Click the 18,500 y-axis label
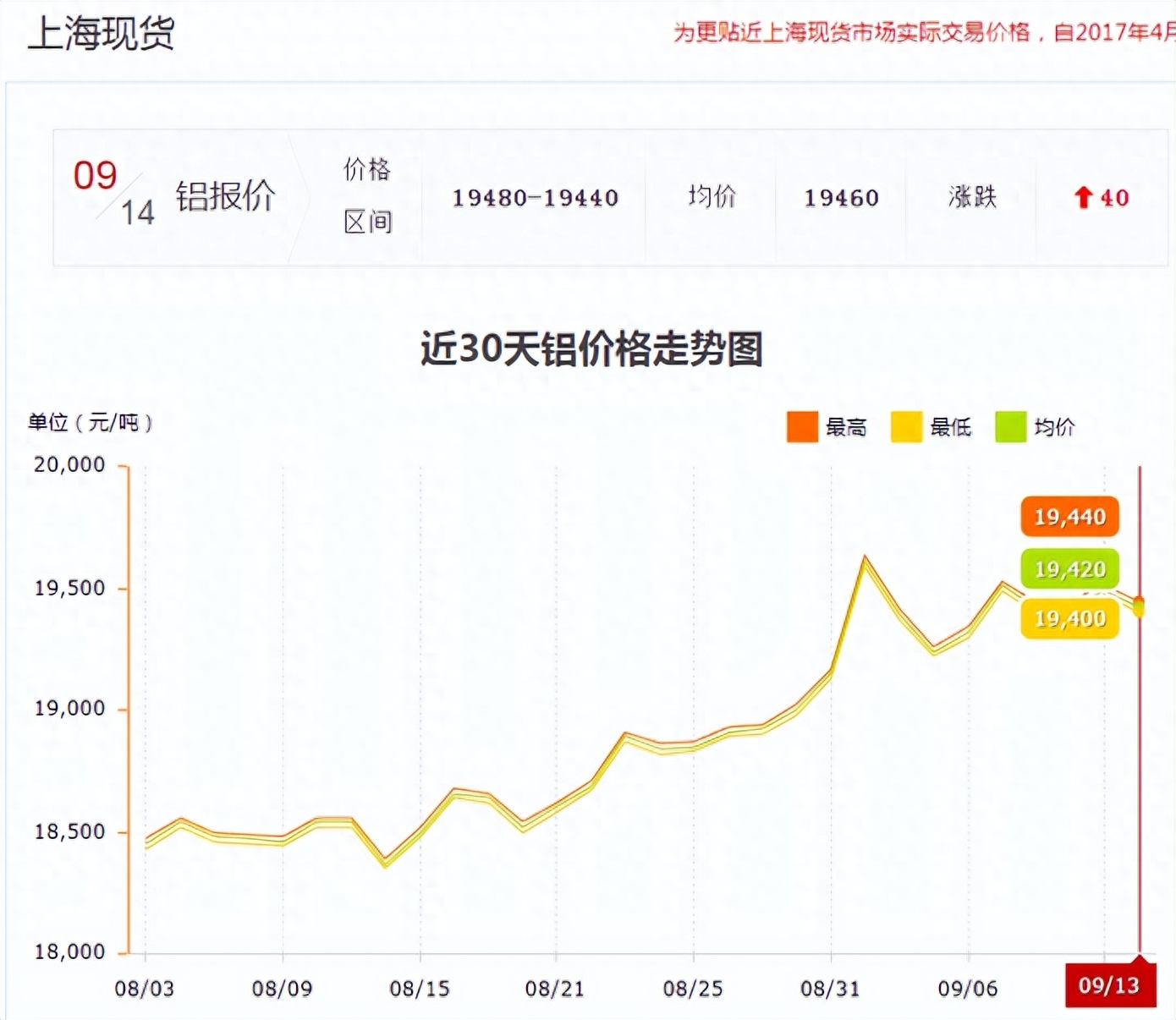Image resolution: width=1176 pixels, height=1020 pixels. pos(70,832)
